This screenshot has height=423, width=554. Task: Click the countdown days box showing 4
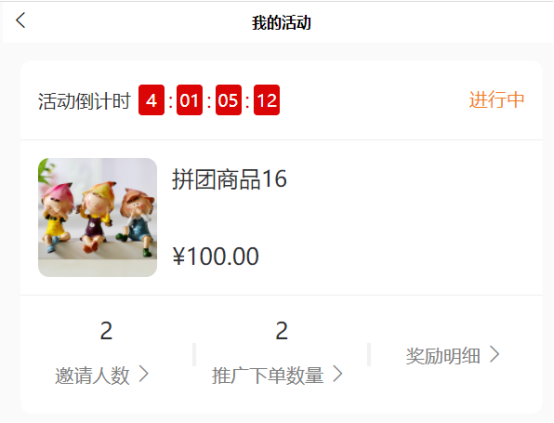click(151, 100)
